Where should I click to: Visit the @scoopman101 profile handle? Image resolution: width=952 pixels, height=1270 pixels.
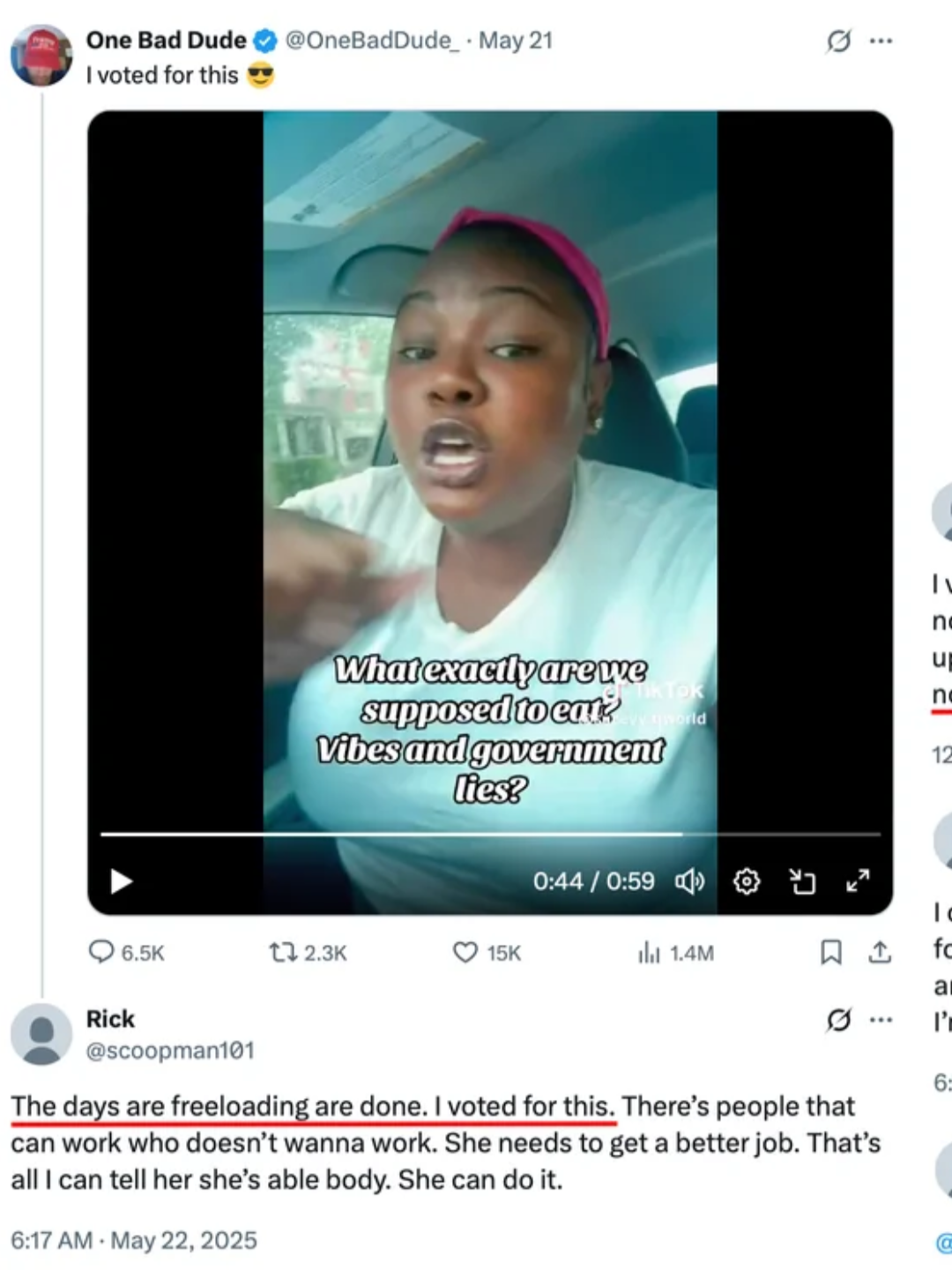(x=170, y=1051)
